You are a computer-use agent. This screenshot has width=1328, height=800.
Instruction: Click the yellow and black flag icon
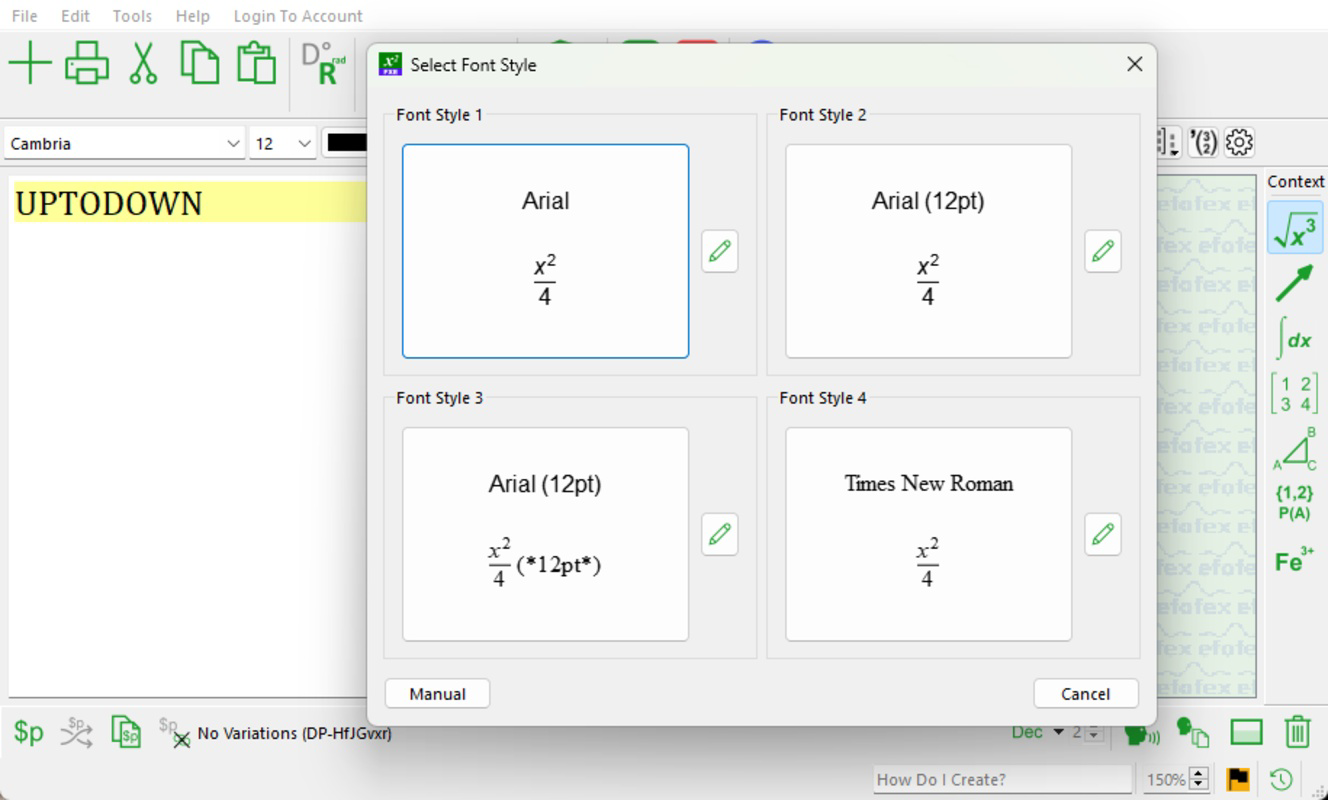pos(1238,779)
